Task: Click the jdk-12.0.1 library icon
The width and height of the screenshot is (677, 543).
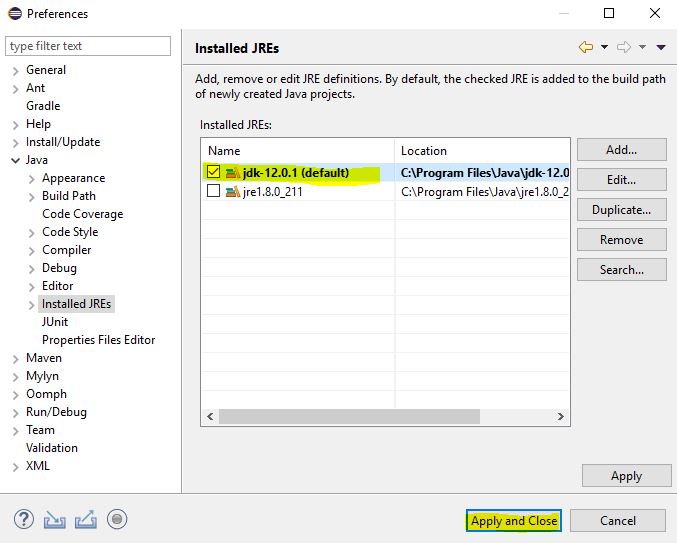Action: tap(233, 173)
